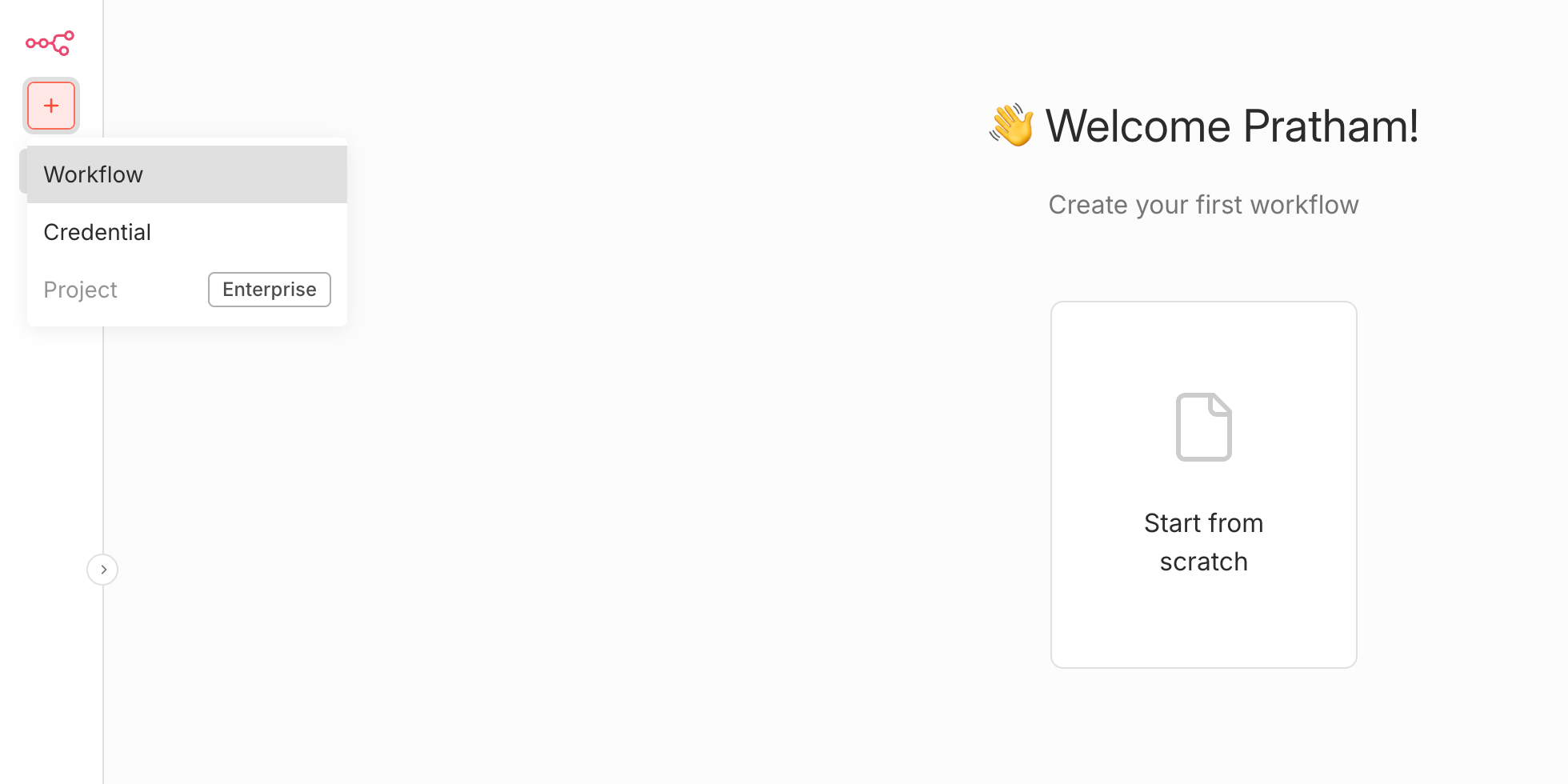Open the collapsed sidebar using round arrow button
The width and height of the screenshot is (1568, 784).
click(102, 570)
